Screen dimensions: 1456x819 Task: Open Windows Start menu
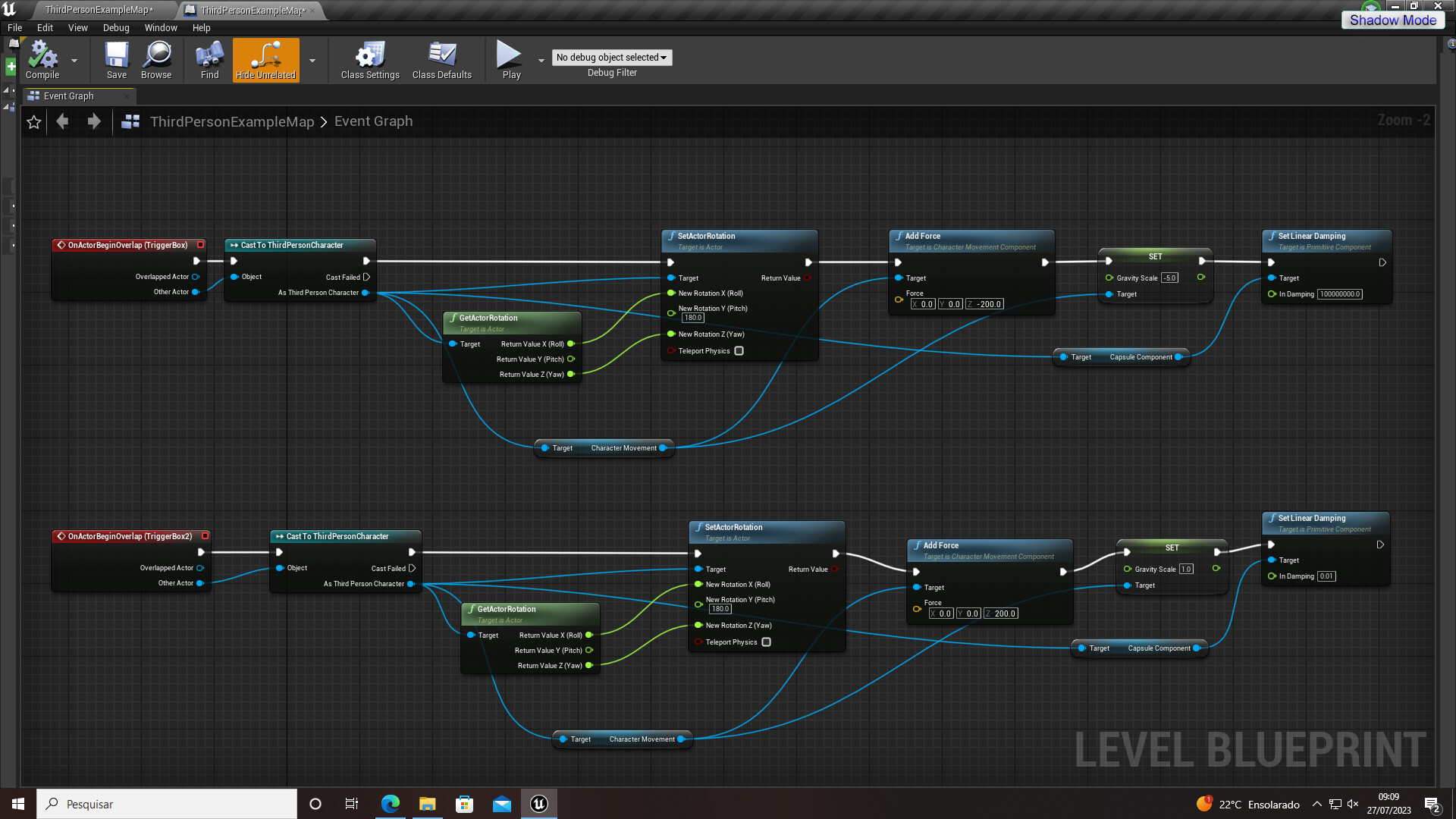point(18,804)
